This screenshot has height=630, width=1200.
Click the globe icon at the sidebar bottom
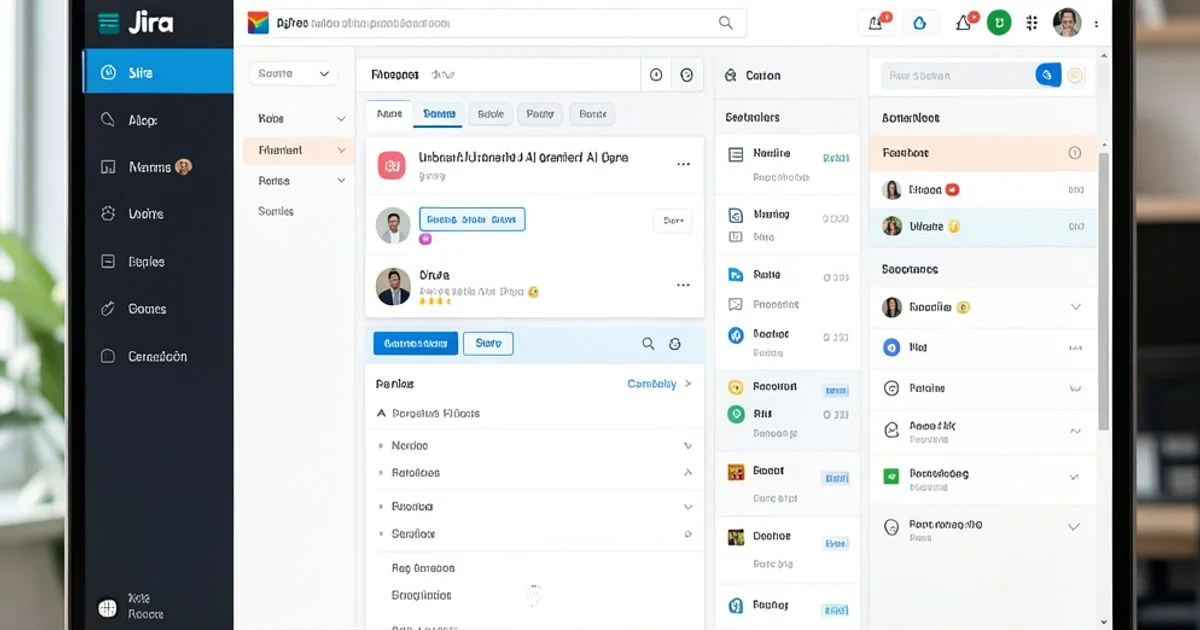coord(106,607)
